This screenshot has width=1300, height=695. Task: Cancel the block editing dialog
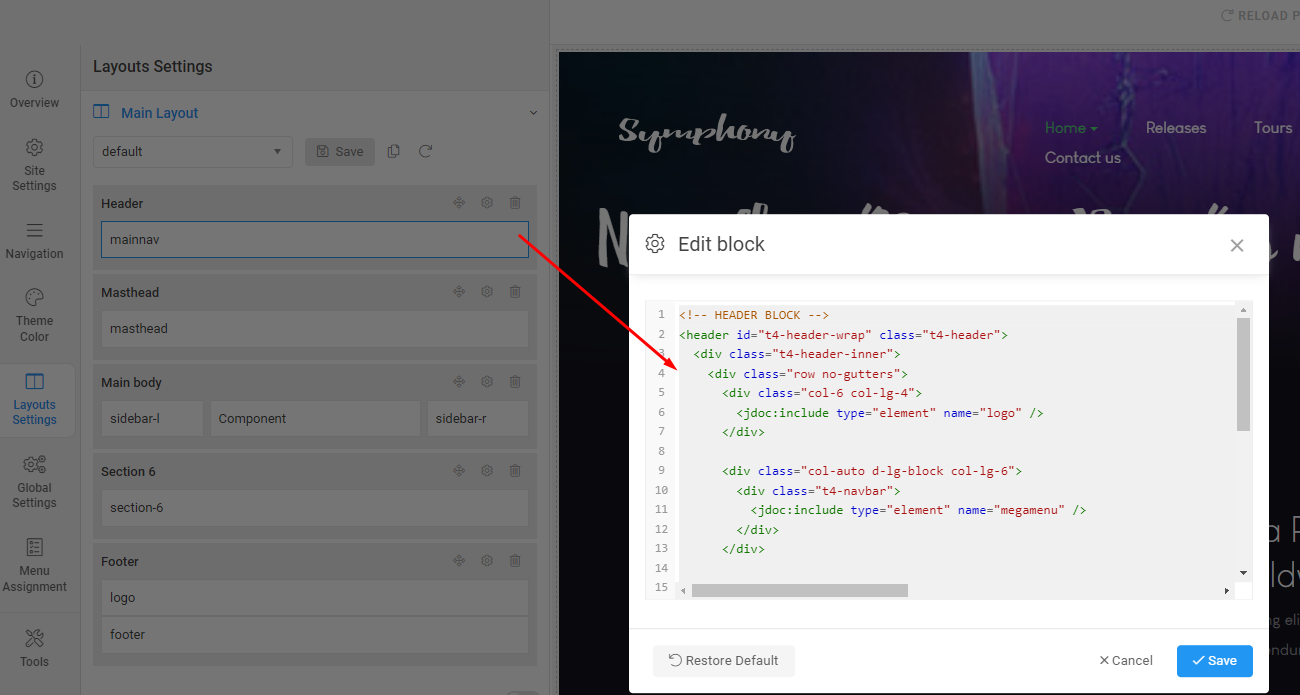click(1125, 661)
